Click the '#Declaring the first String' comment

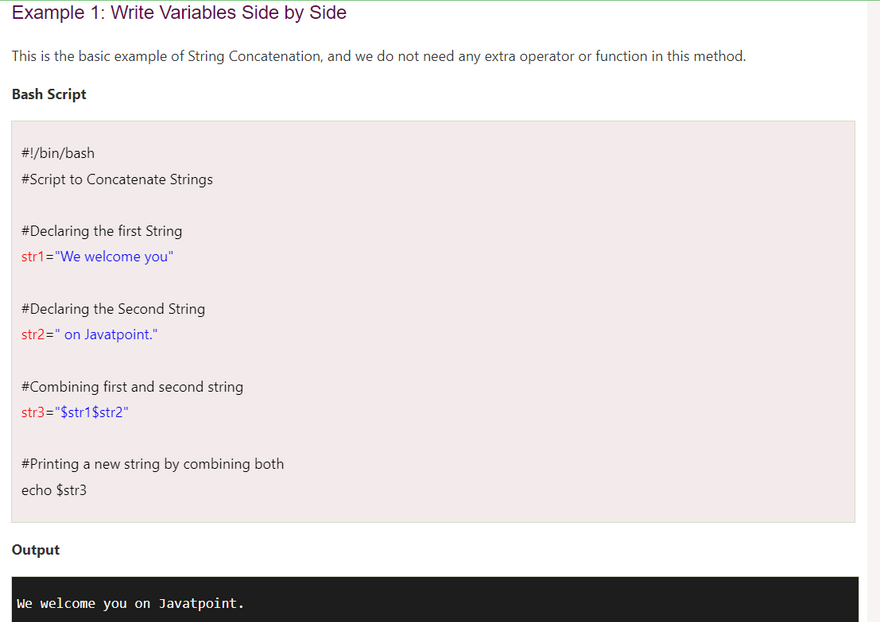102,231
